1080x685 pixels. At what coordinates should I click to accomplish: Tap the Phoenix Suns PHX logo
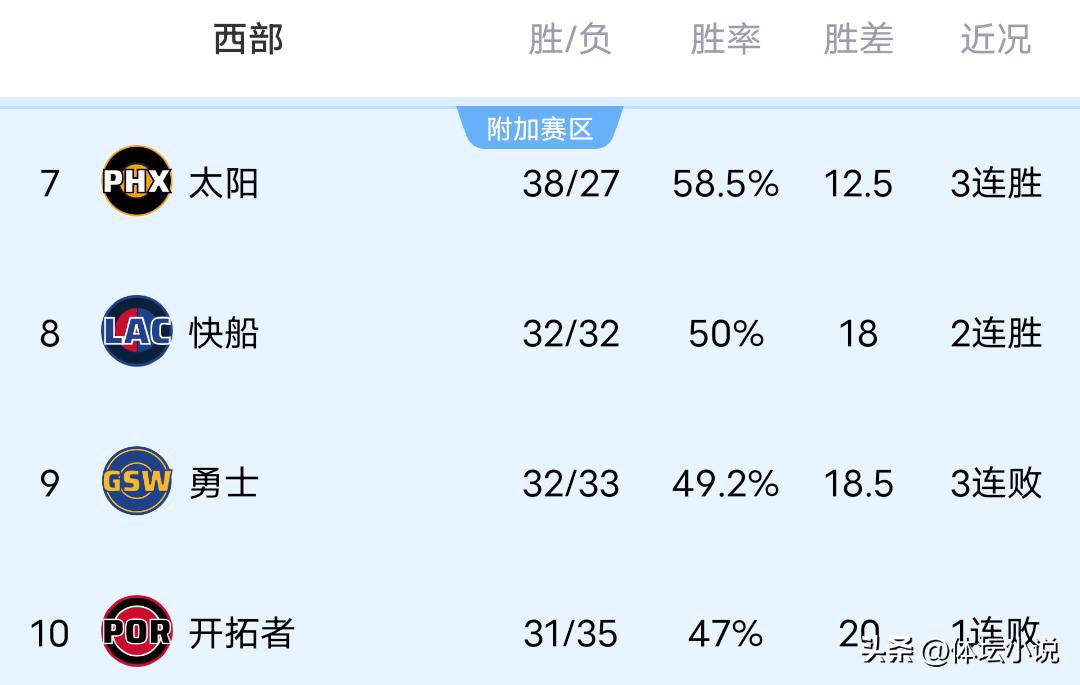click(x=137, y=181)
